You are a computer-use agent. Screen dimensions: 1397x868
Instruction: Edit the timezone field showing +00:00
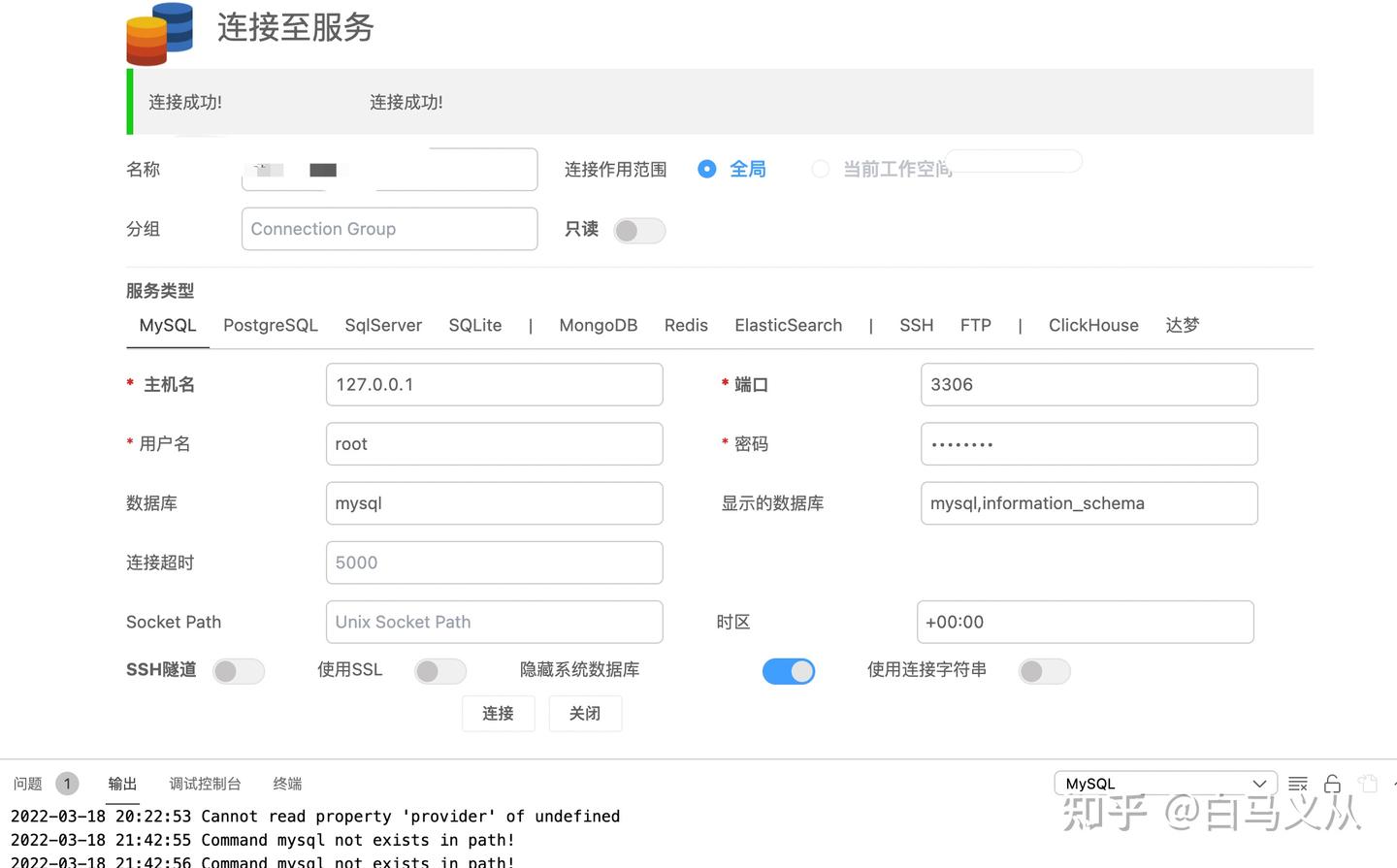click(1086, 622)
